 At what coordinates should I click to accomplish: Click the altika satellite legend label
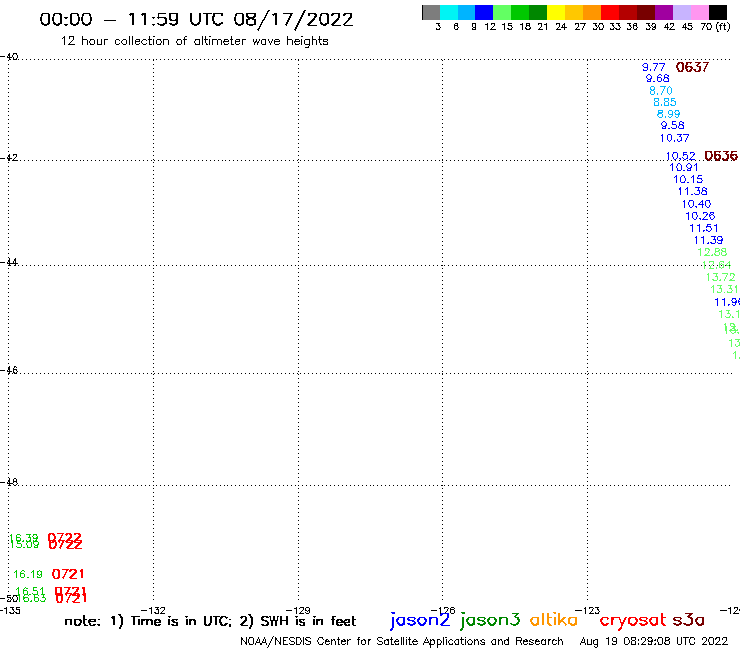pos(554,619)
